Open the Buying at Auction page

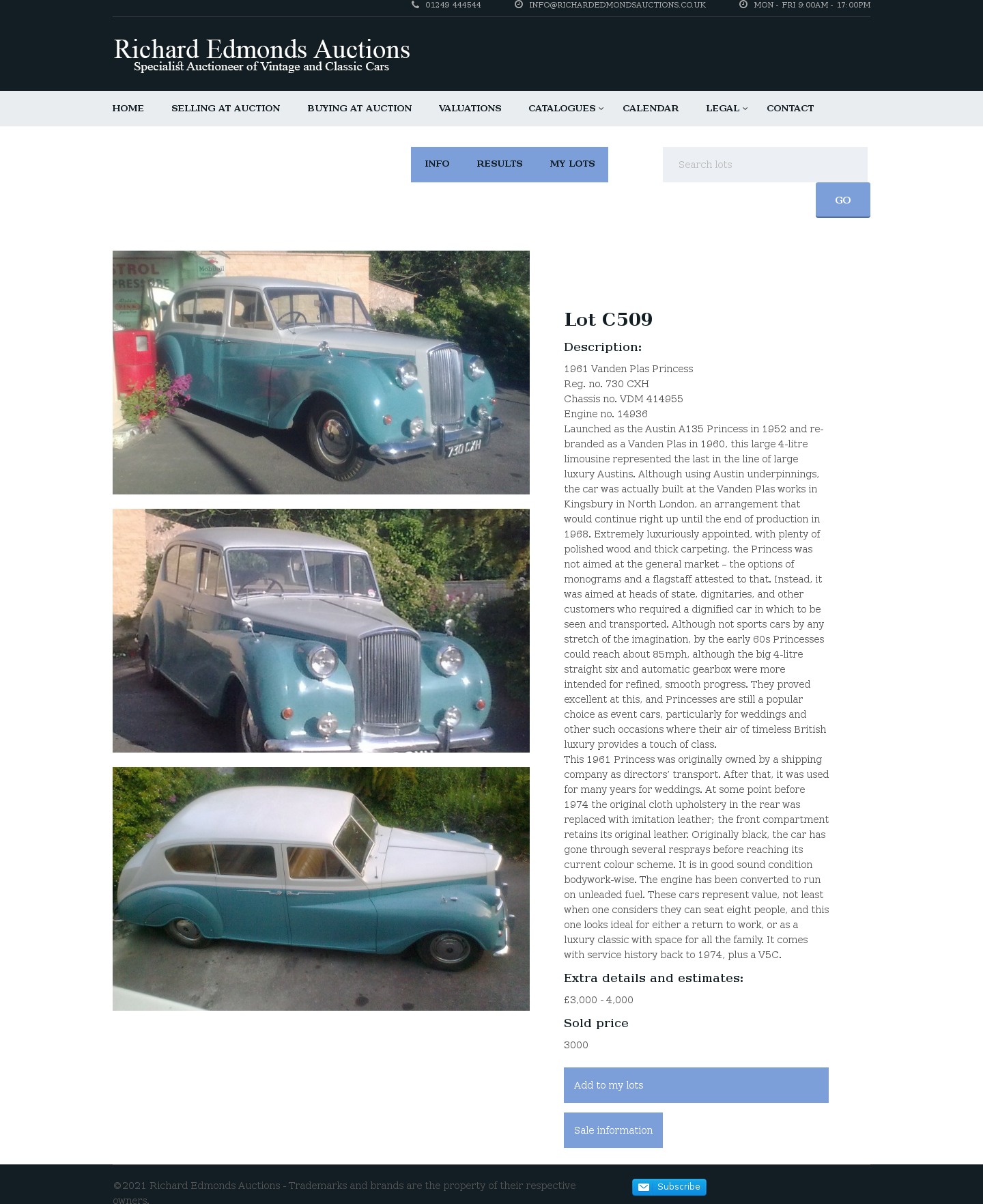click(x=359, y=109)
